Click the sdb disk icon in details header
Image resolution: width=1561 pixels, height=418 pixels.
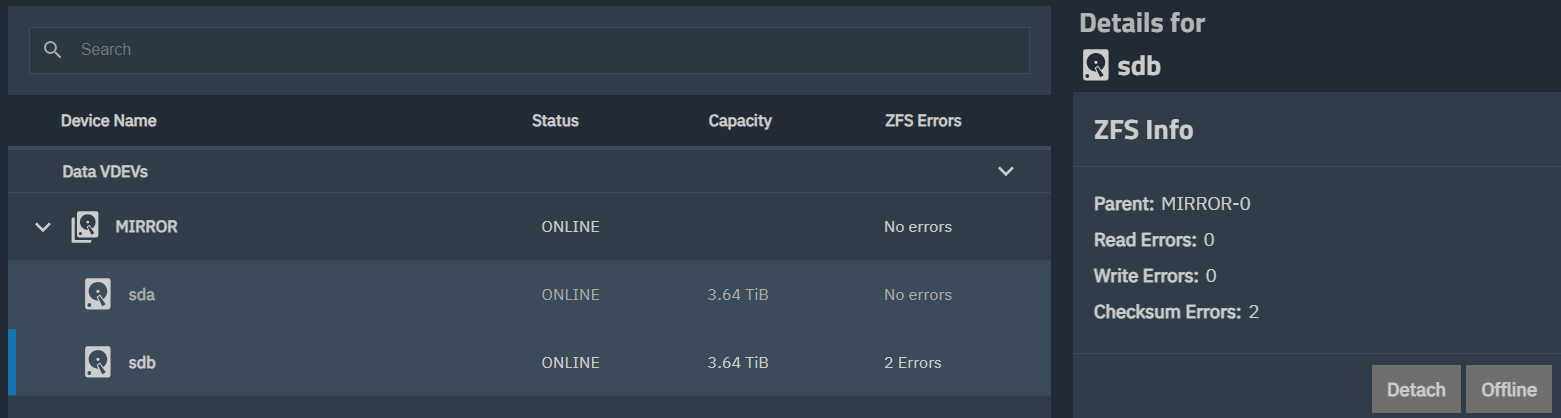coord(1096,66)
